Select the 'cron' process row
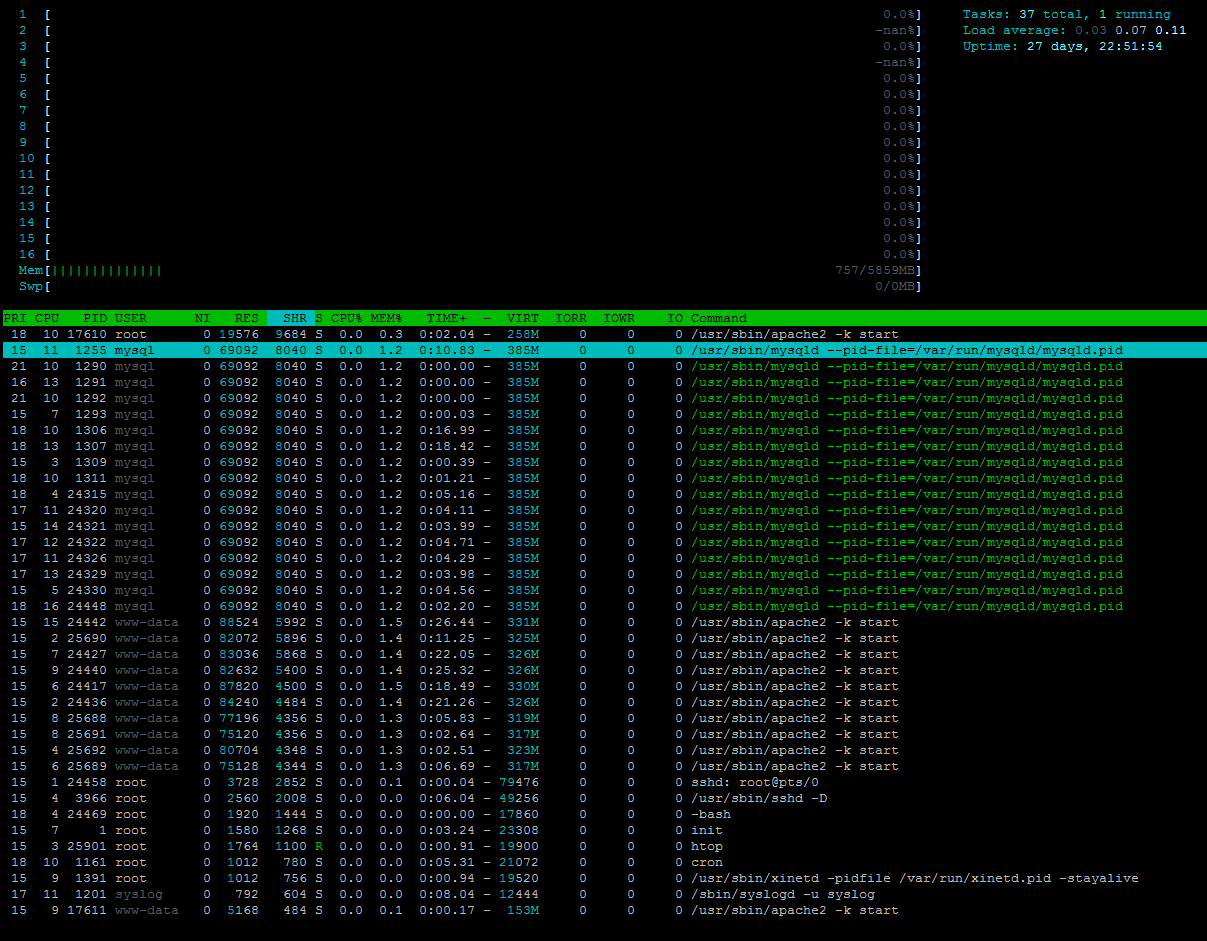1207x941 pixels. coord(603,862)
